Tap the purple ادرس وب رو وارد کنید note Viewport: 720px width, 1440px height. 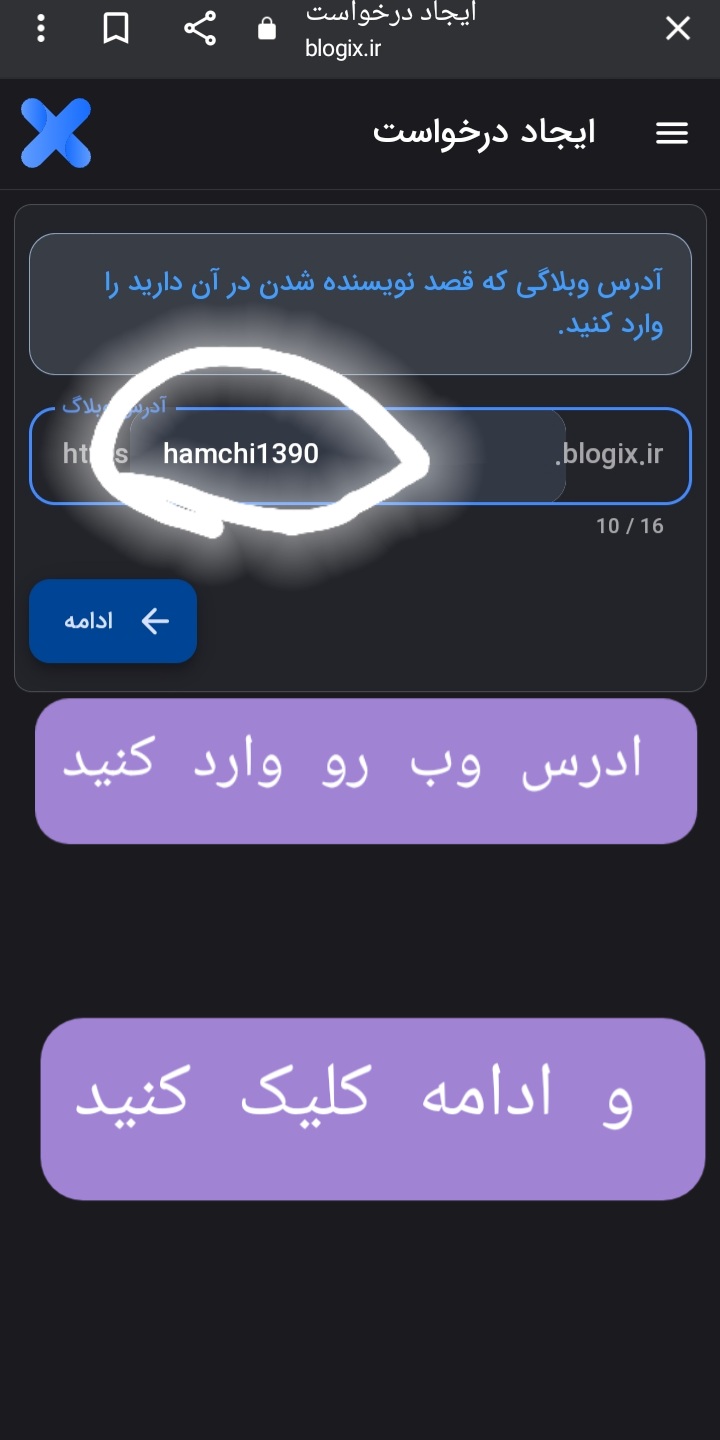(x=366, y=771)
